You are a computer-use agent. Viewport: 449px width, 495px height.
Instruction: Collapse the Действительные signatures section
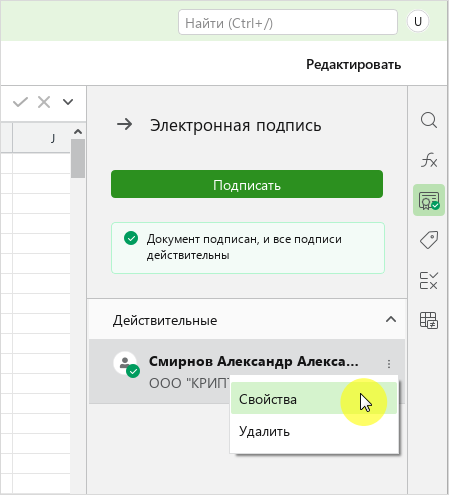coord(391,320)
